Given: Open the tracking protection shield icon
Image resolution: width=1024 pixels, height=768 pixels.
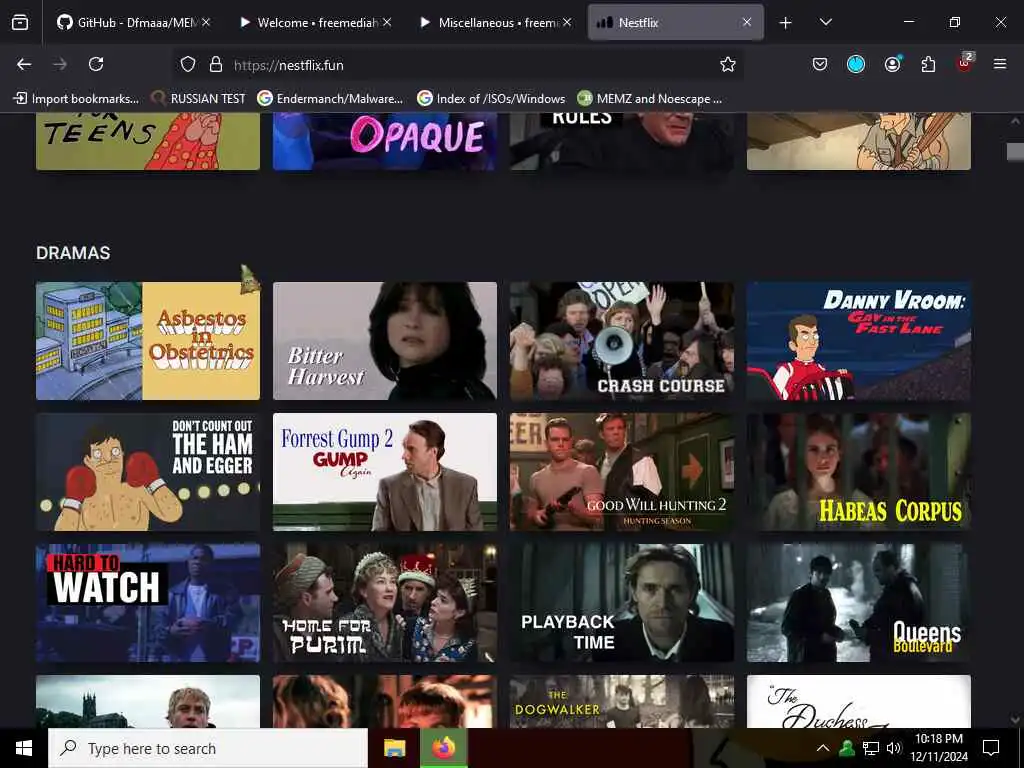Looking at the screenshot, I should click(x=188, y=64).
